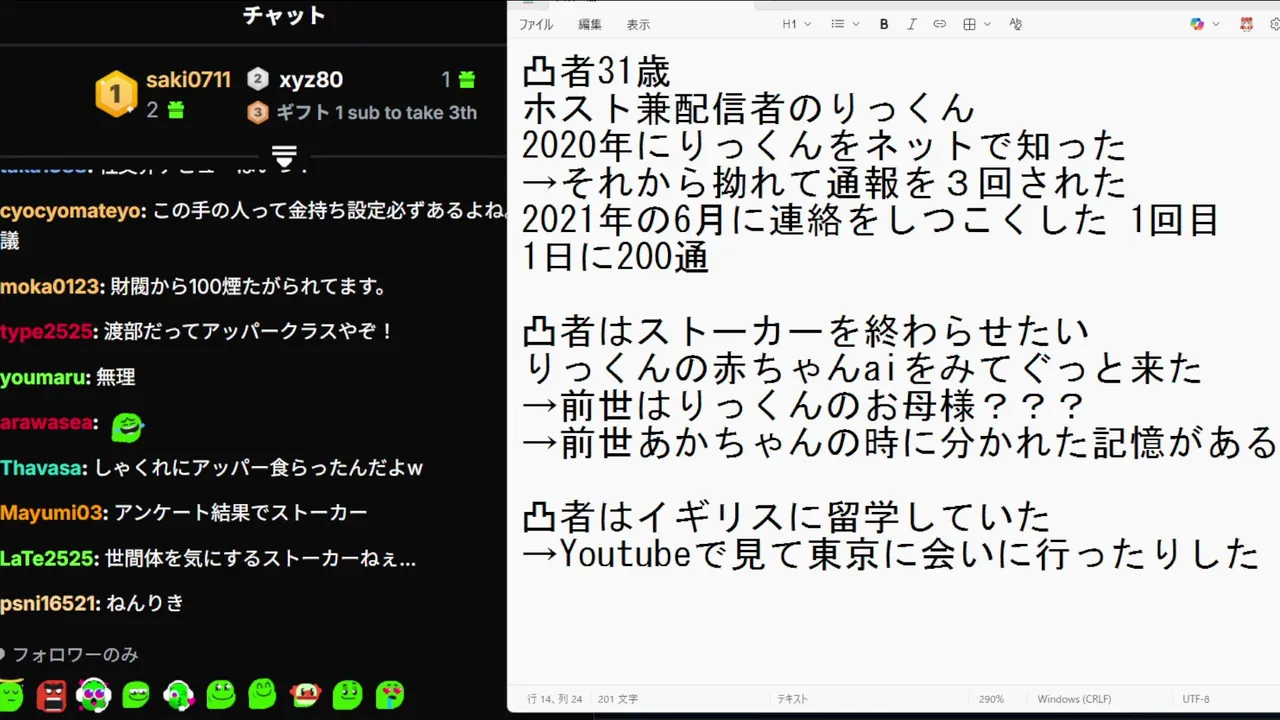Click the gold number 1 leaderboard badge

116,94
